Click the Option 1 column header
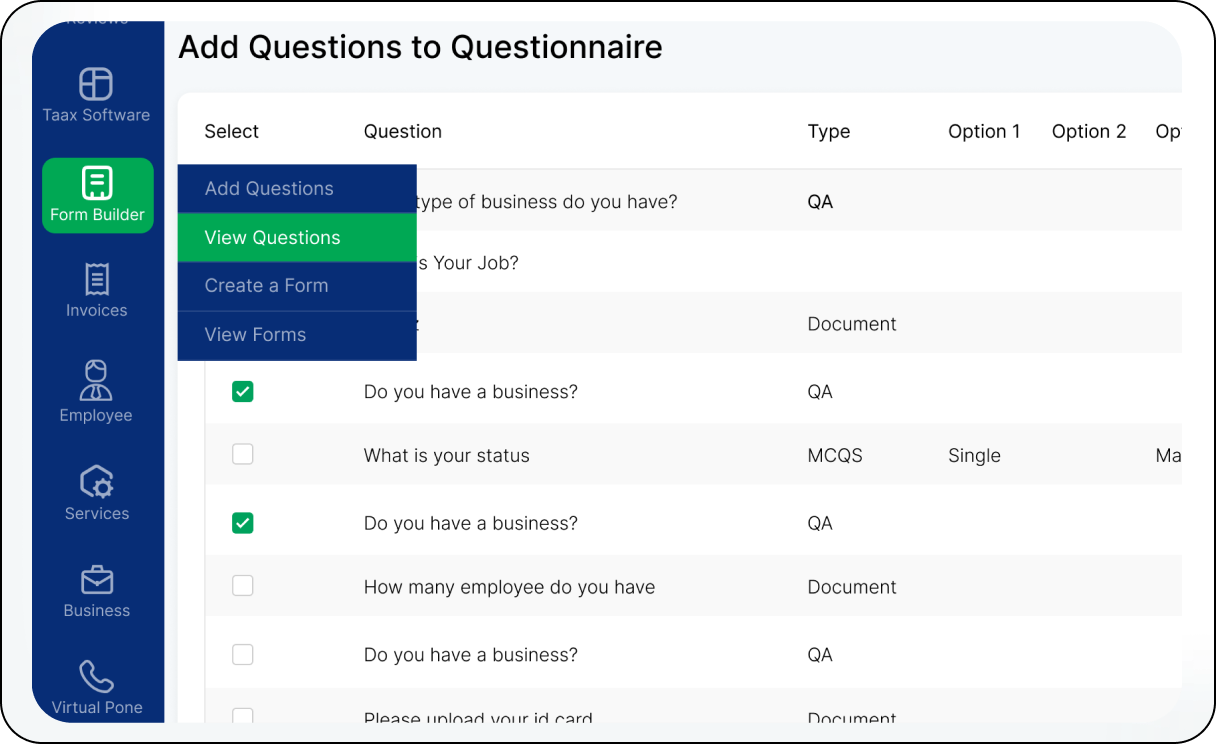Screen dimensions: 1216x744 point(984,132)
